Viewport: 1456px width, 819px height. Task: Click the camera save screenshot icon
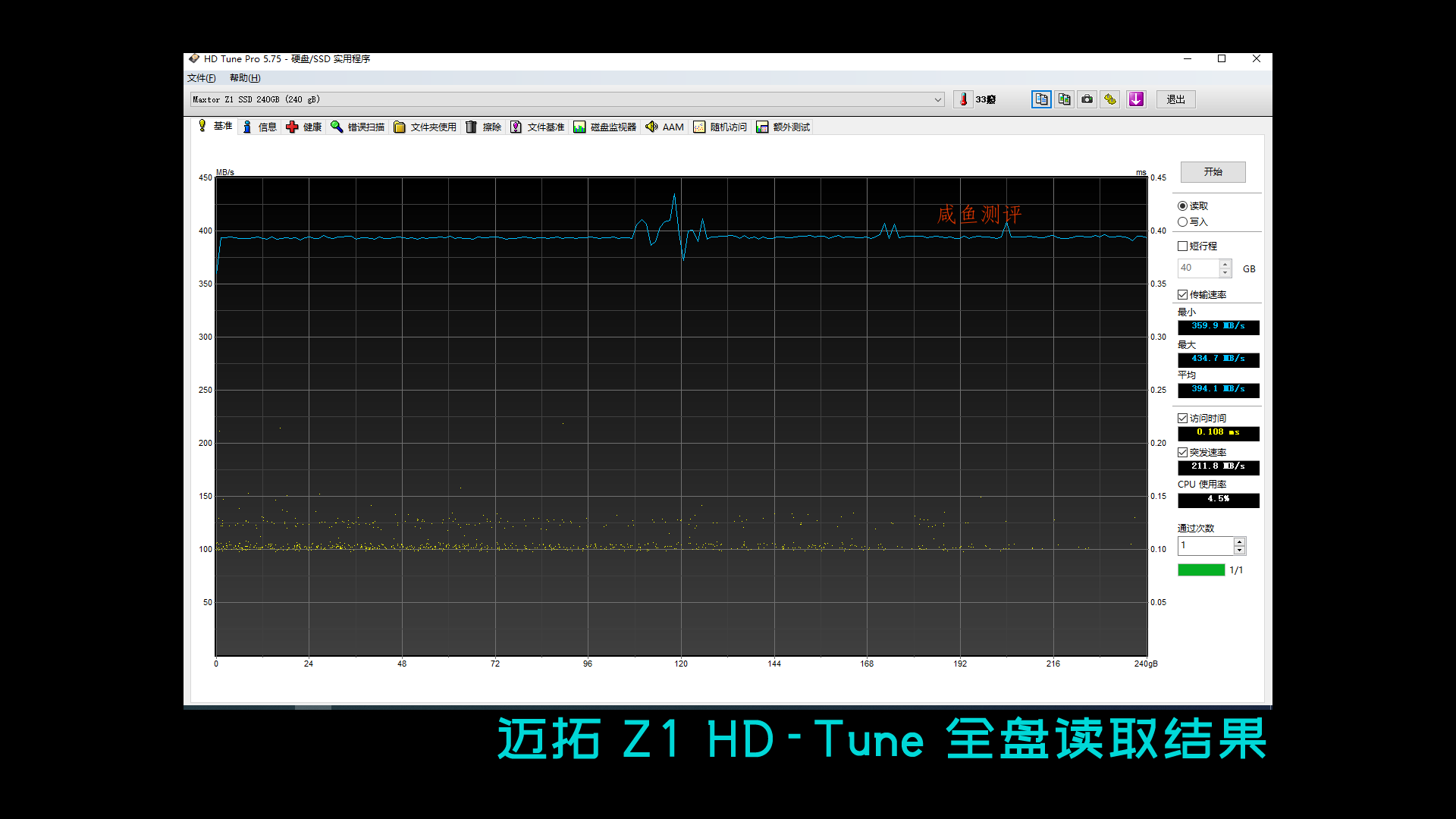tap(1087, 99)
